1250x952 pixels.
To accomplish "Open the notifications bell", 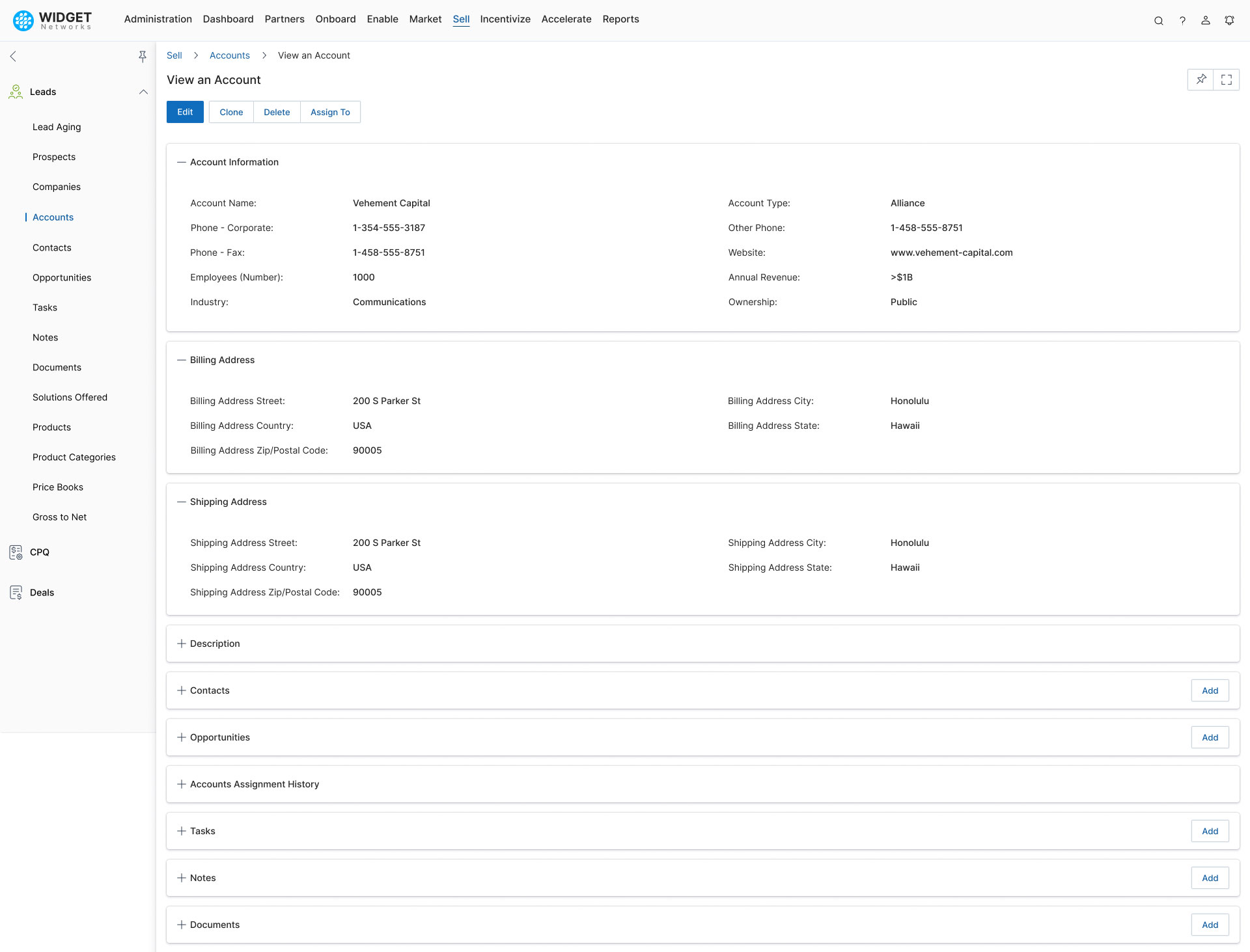I will click(1229, 20).
